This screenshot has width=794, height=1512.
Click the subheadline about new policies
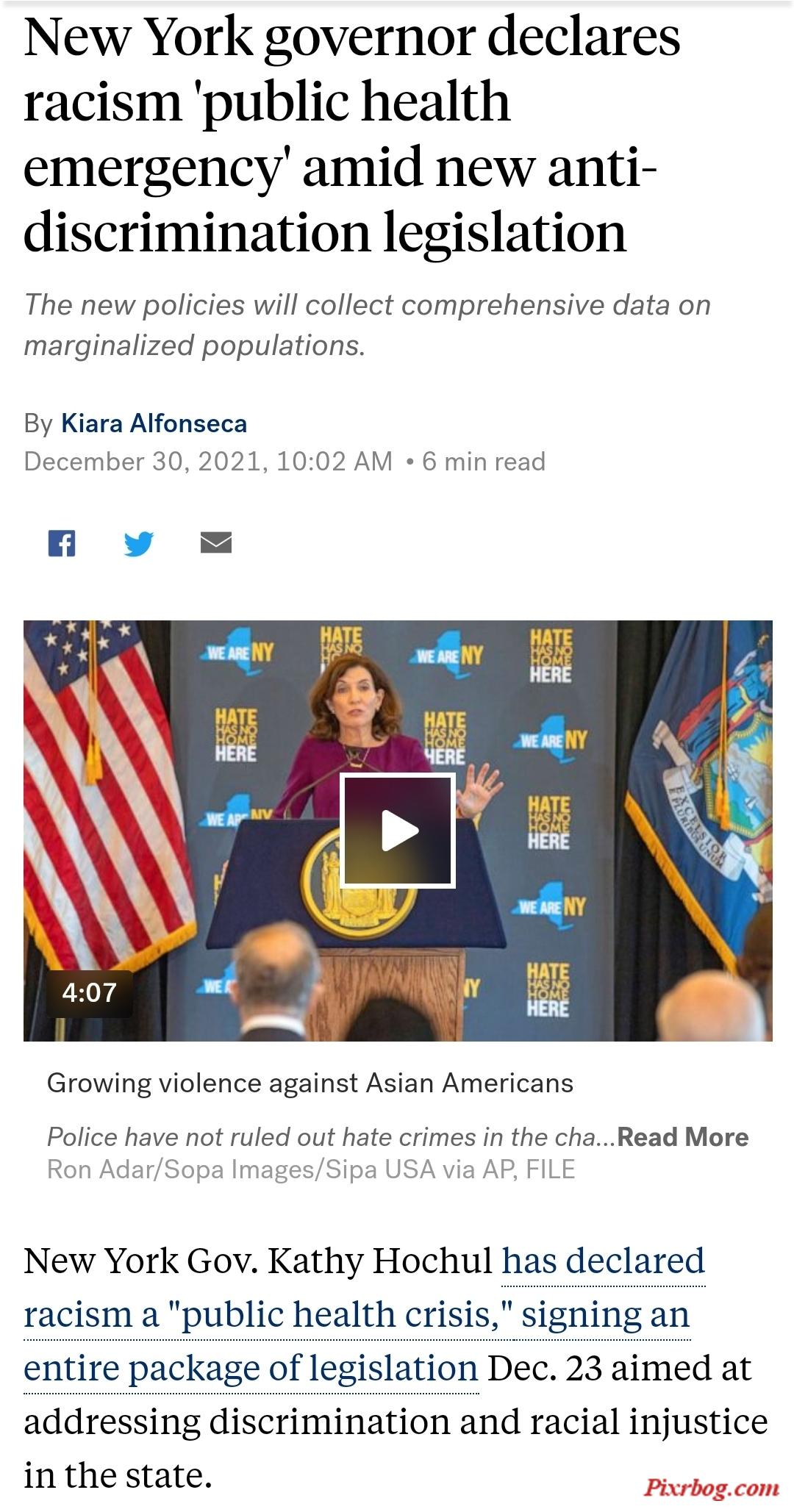point(368,325)
